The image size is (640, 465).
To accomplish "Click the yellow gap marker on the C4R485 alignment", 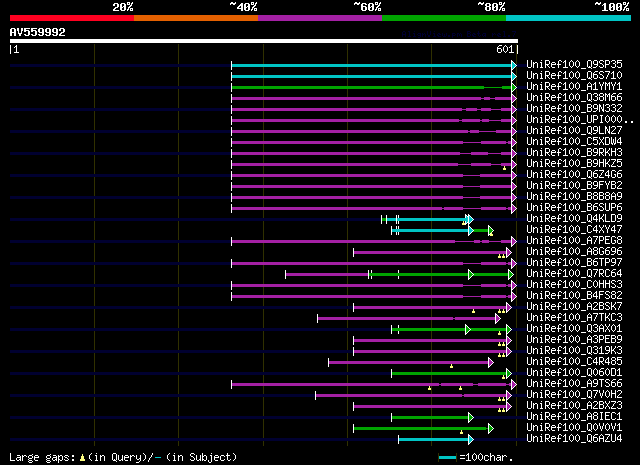I will pos(451,366).
